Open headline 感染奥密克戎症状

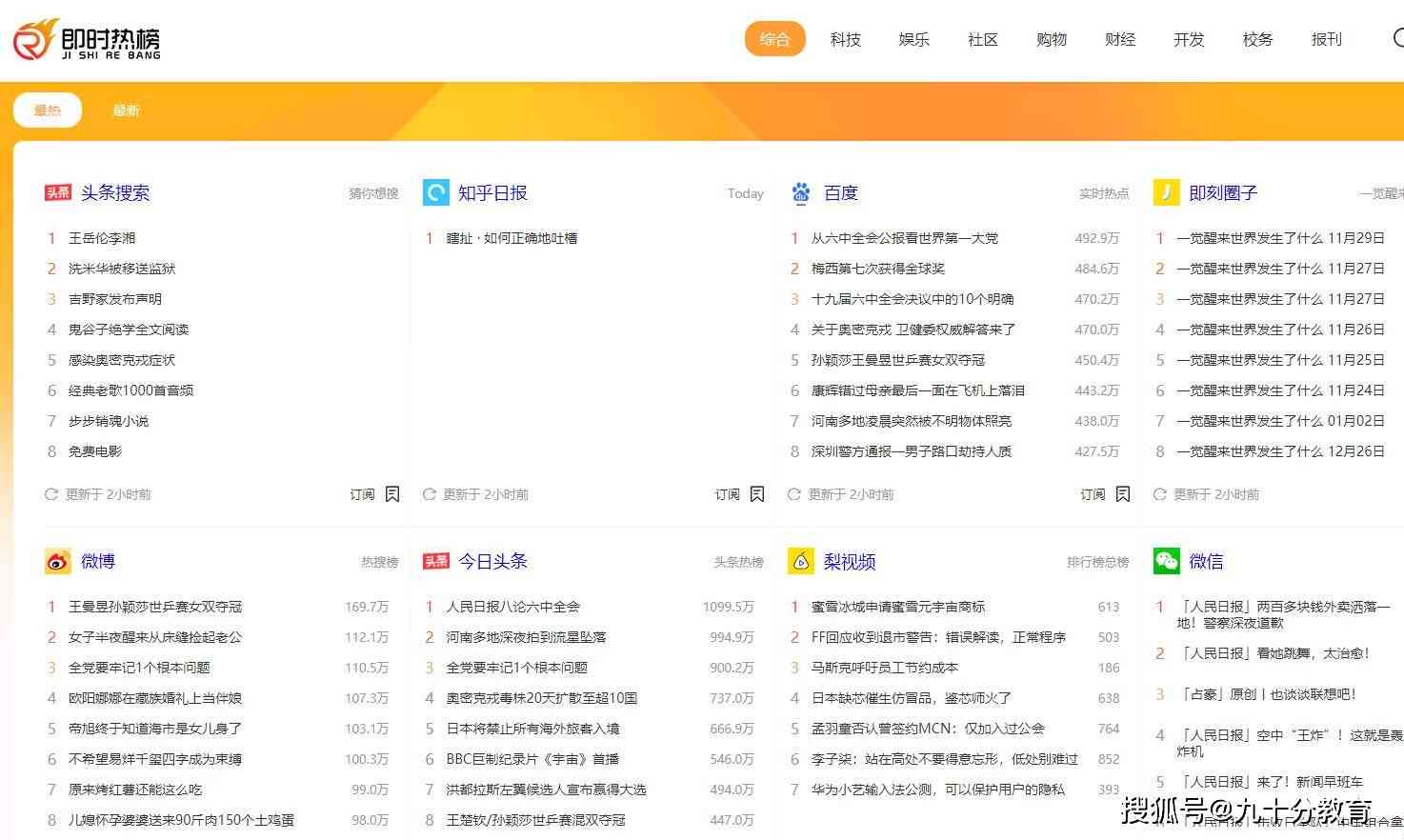pos(122,360)
